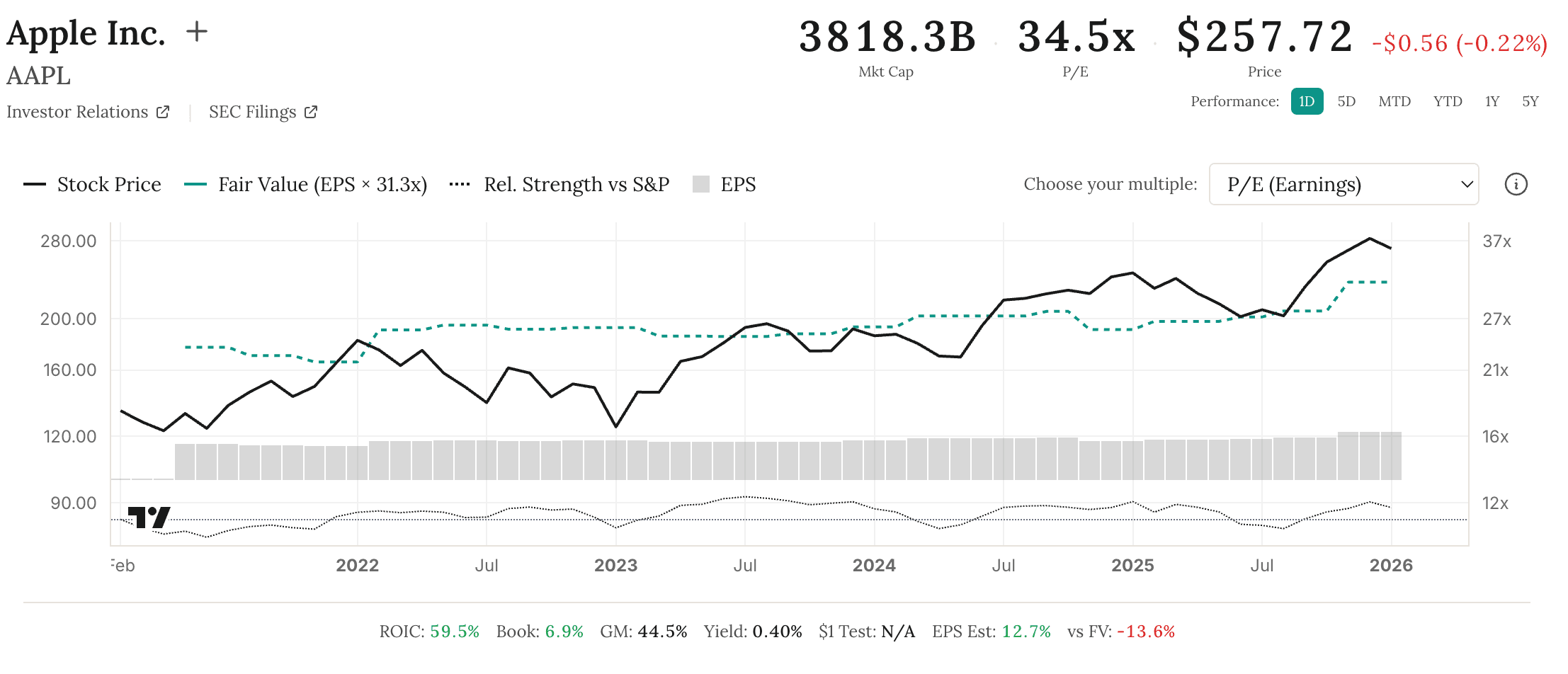The width and height of the screenshot is (1568, 674).
Task: Toggle the Rel. Strength vs S&P series
Action: [575, 184]
